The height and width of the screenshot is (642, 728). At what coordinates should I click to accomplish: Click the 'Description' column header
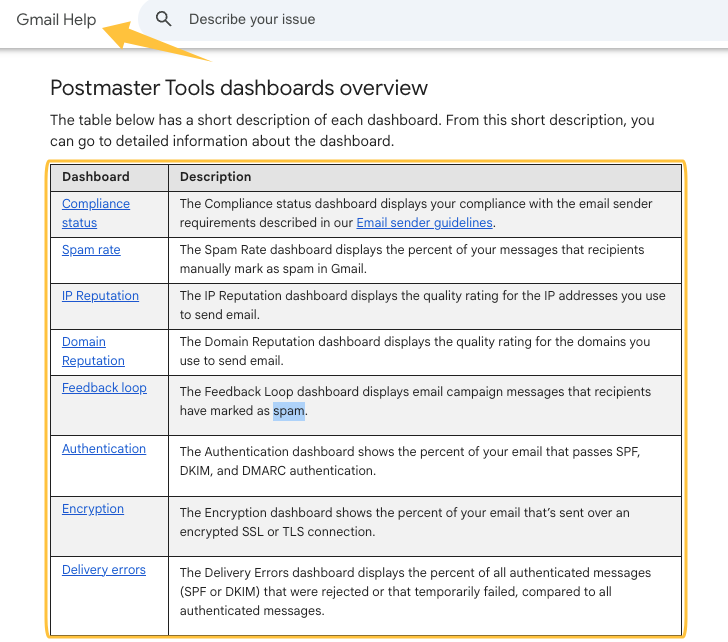click(215, 176)
